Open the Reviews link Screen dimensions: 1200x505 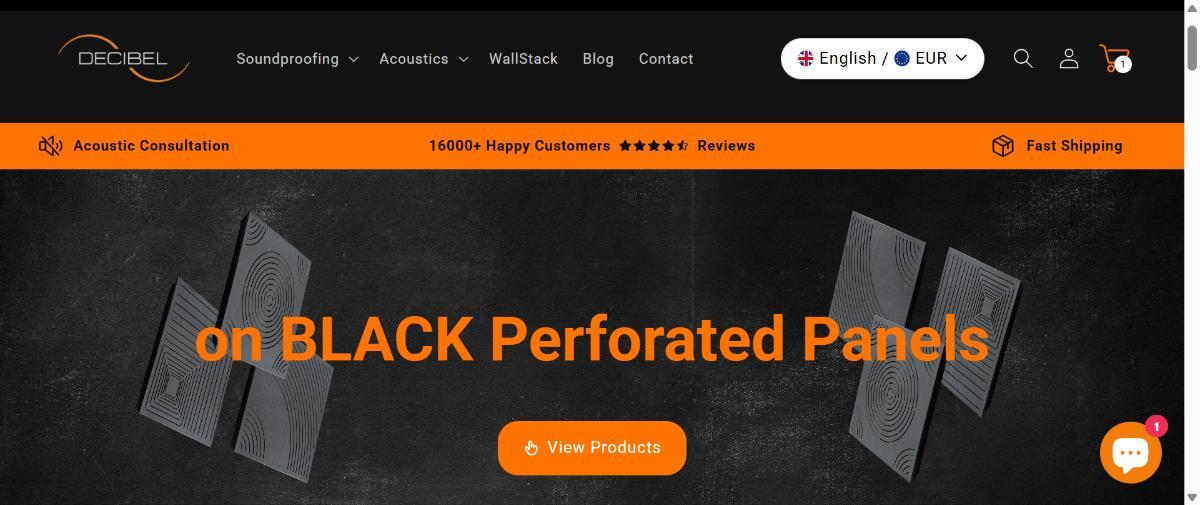726,146
